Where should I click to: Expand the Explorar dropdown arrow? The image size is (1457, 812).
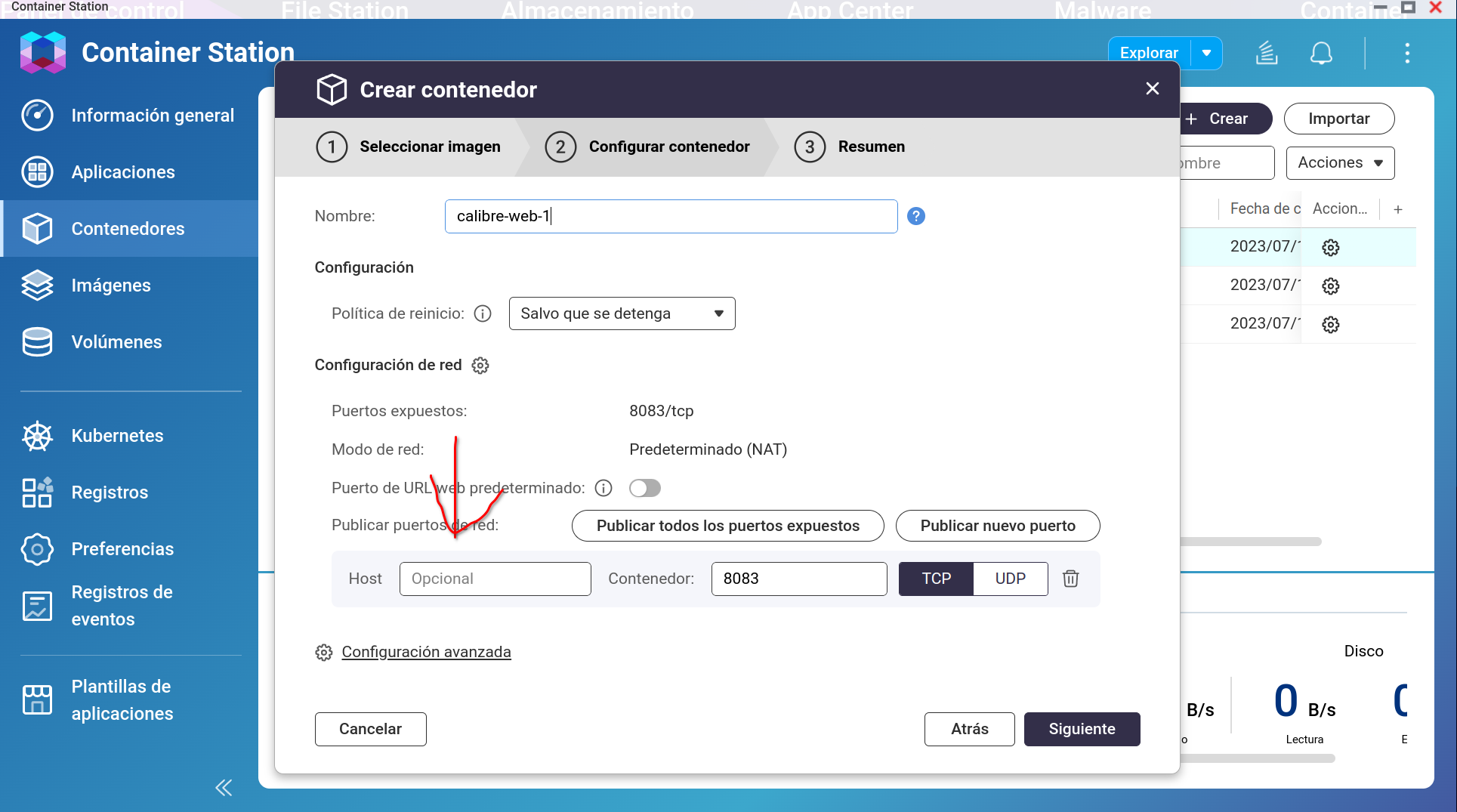[x=1206, y=53]
